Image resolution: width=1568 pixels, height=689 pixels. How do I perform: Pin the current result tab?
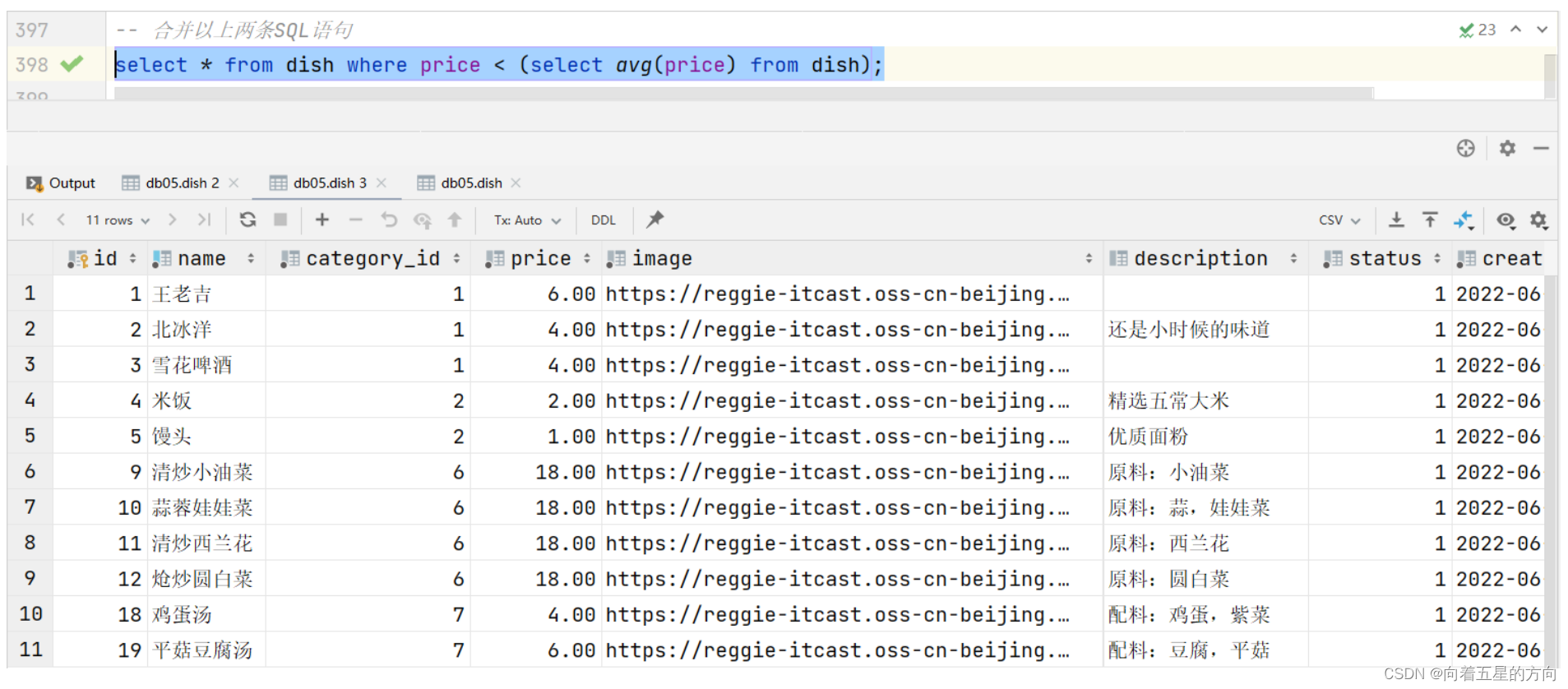[654, 220]
